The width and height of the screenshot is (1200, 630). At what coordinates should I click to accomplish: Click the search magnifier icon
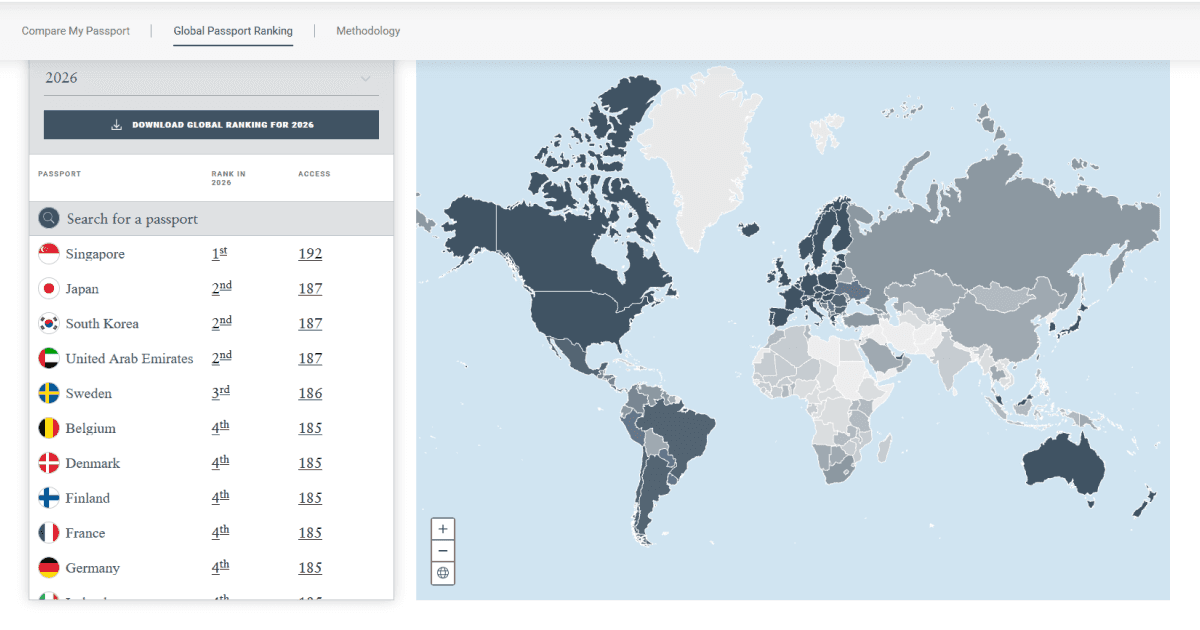click(x=48, y=217)
